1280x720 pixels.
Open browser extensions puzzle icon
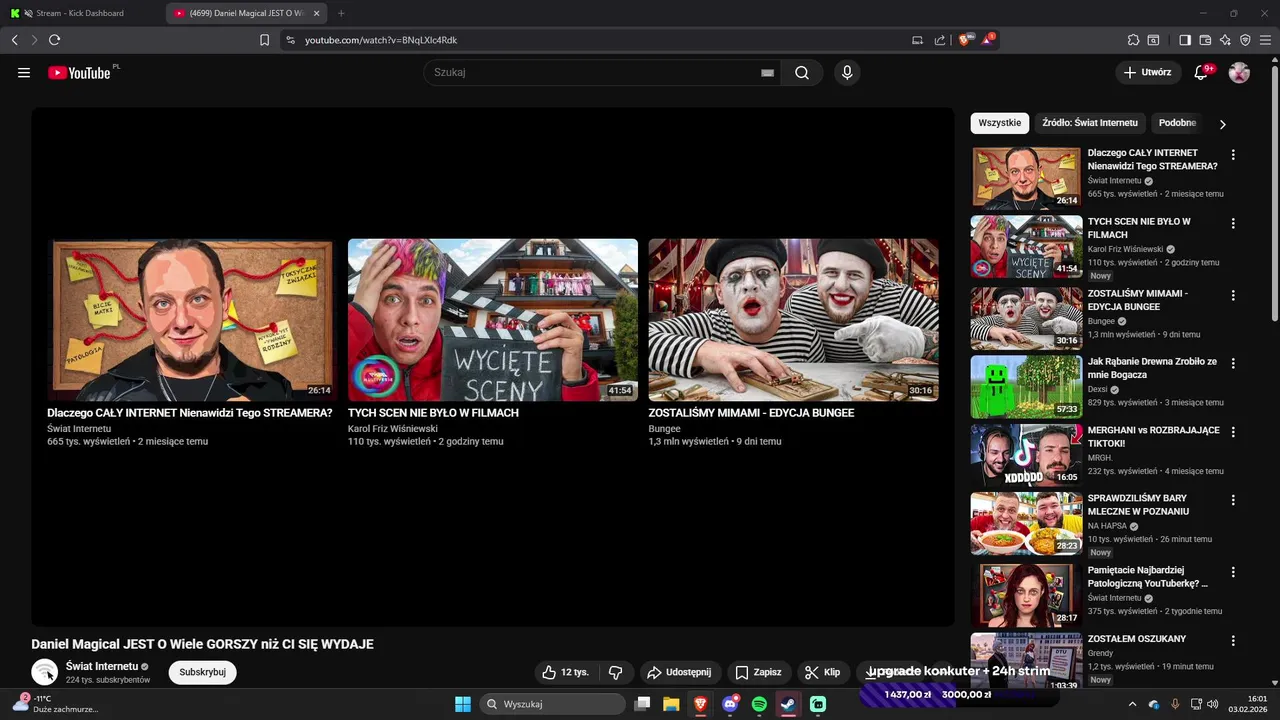[x=1133, y=40]
